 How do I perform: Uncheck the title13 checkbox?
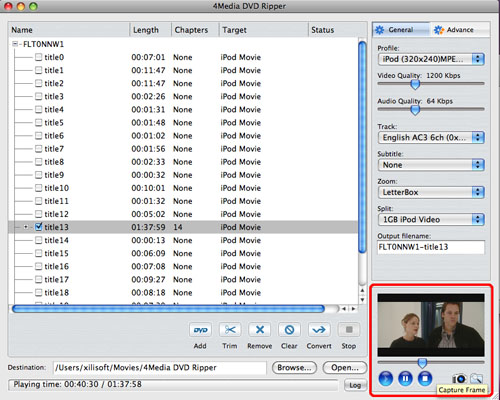[x=39, y=227]
